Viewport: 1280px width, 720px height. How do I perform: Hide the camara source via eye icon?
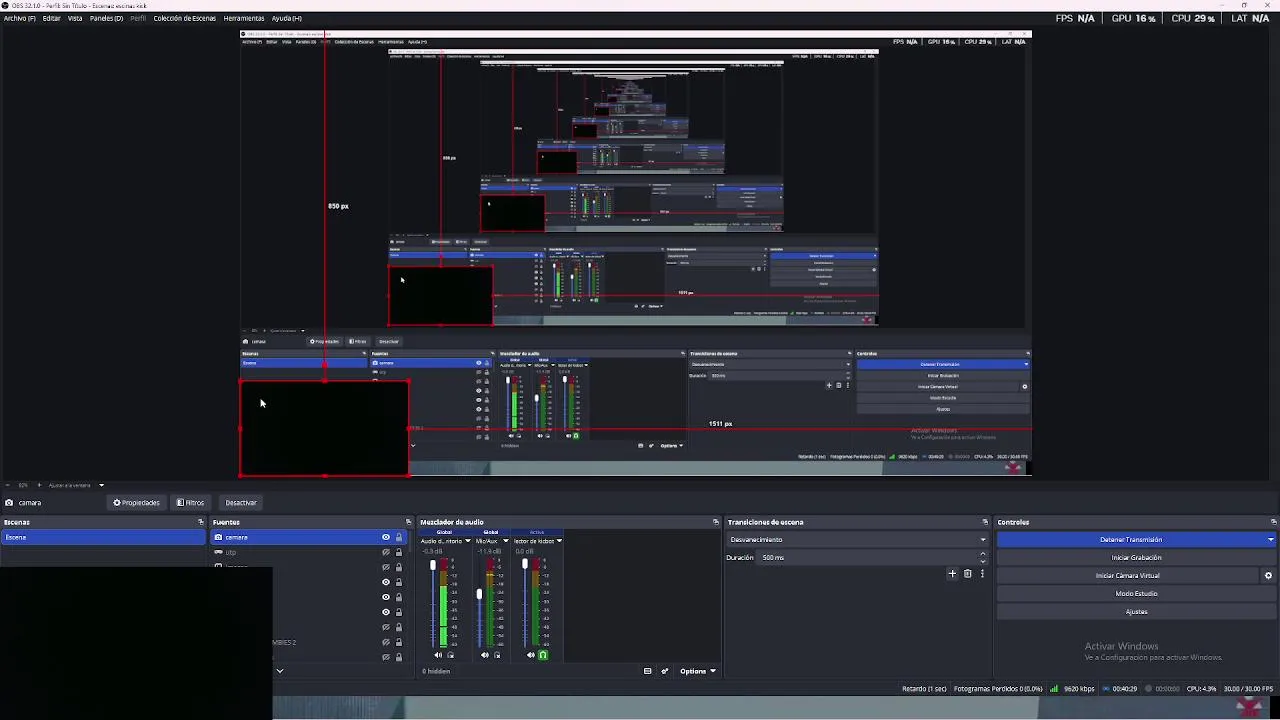click(x=386, y=537)
